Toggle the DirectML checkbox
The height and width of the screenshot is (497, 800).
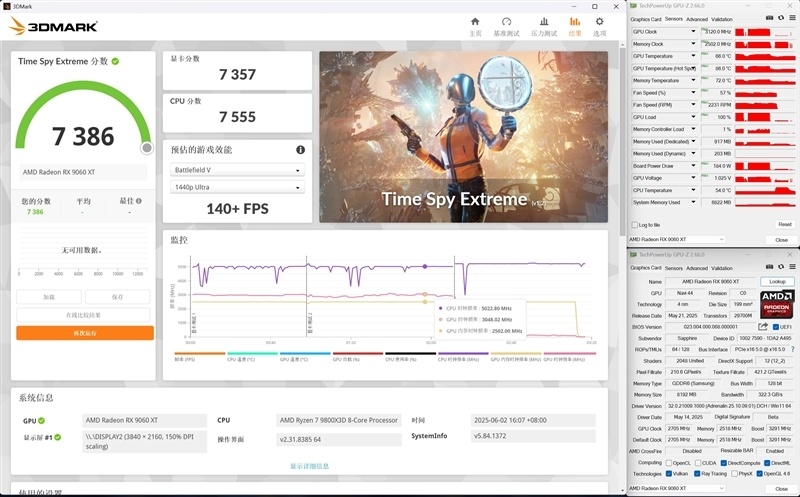pos(766,463)
